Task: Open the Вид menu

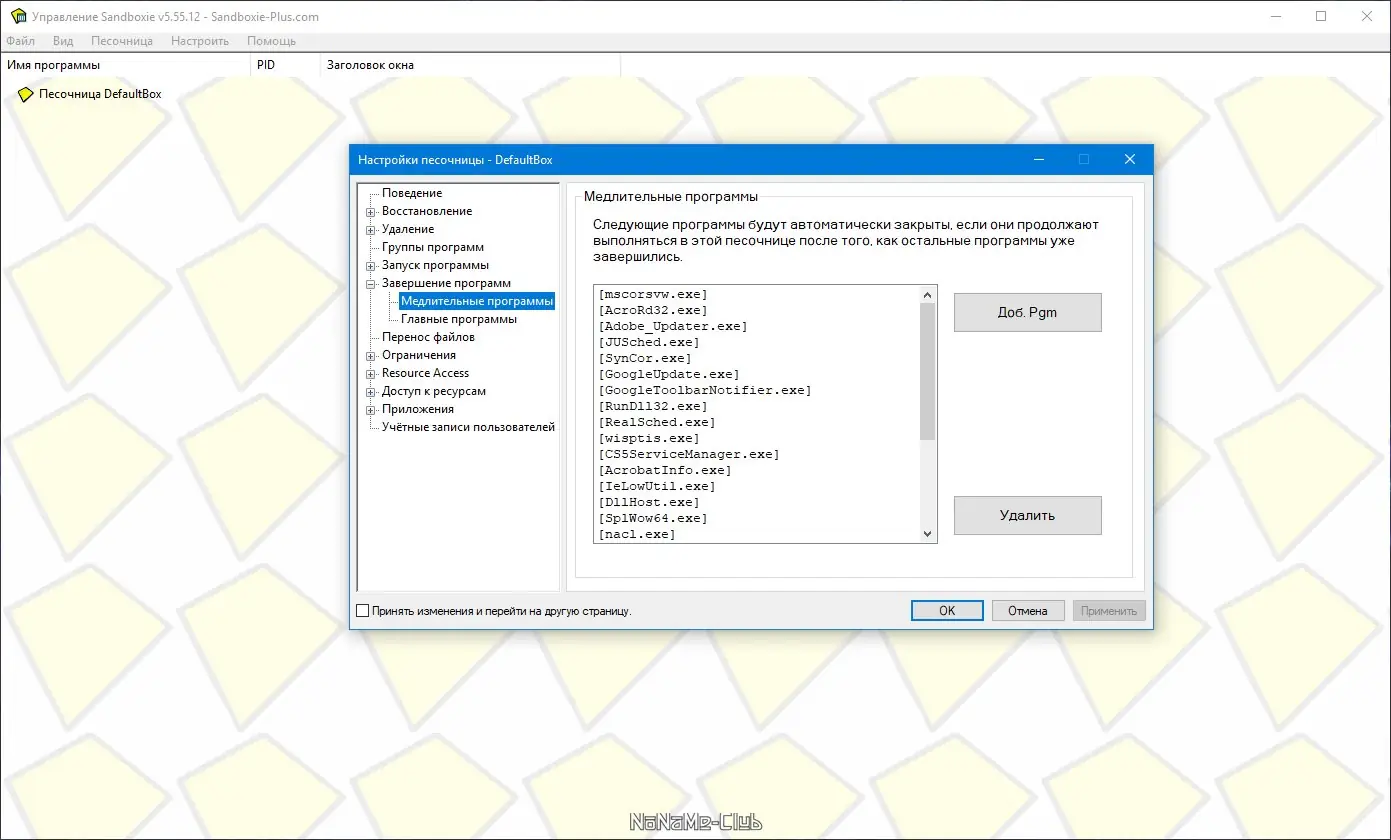Action: 63,41
